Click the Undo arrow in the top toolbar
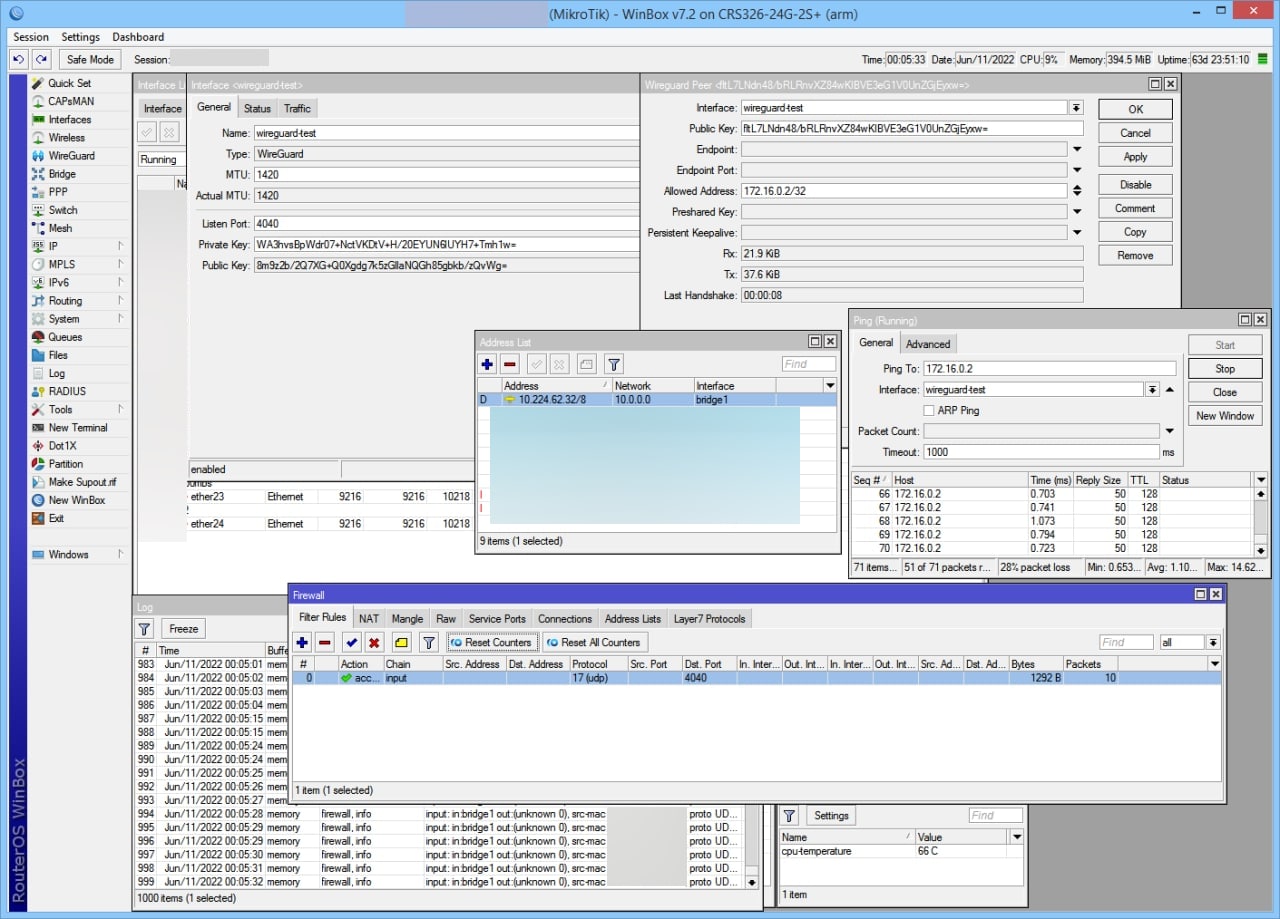This screenshot has width=1280, height=919. pos(19,60)
